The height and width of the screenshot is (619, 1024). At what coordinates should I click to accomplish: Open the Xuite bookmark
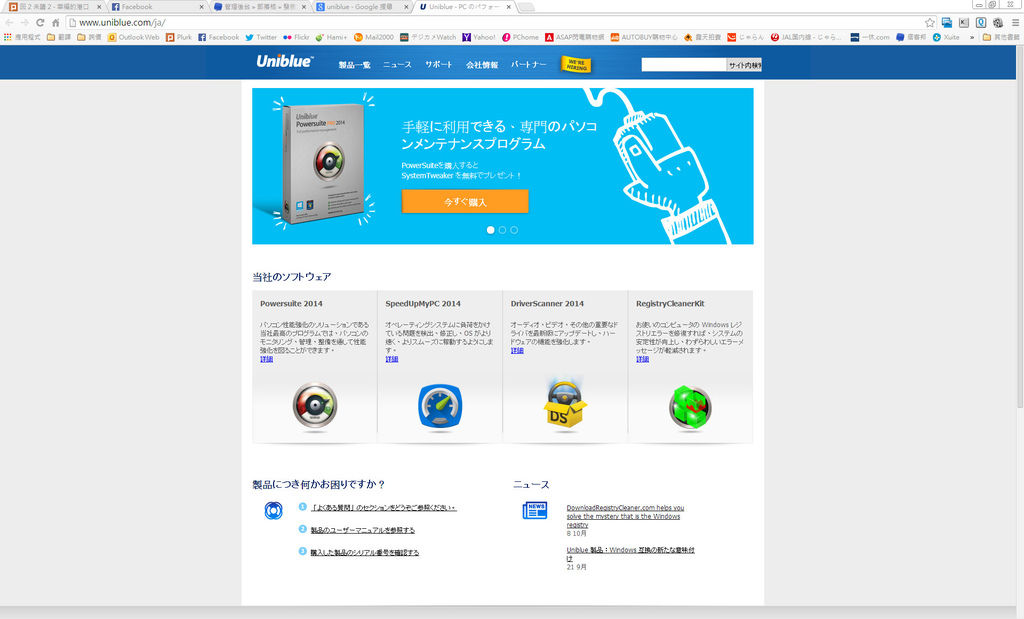click(946, 37)
